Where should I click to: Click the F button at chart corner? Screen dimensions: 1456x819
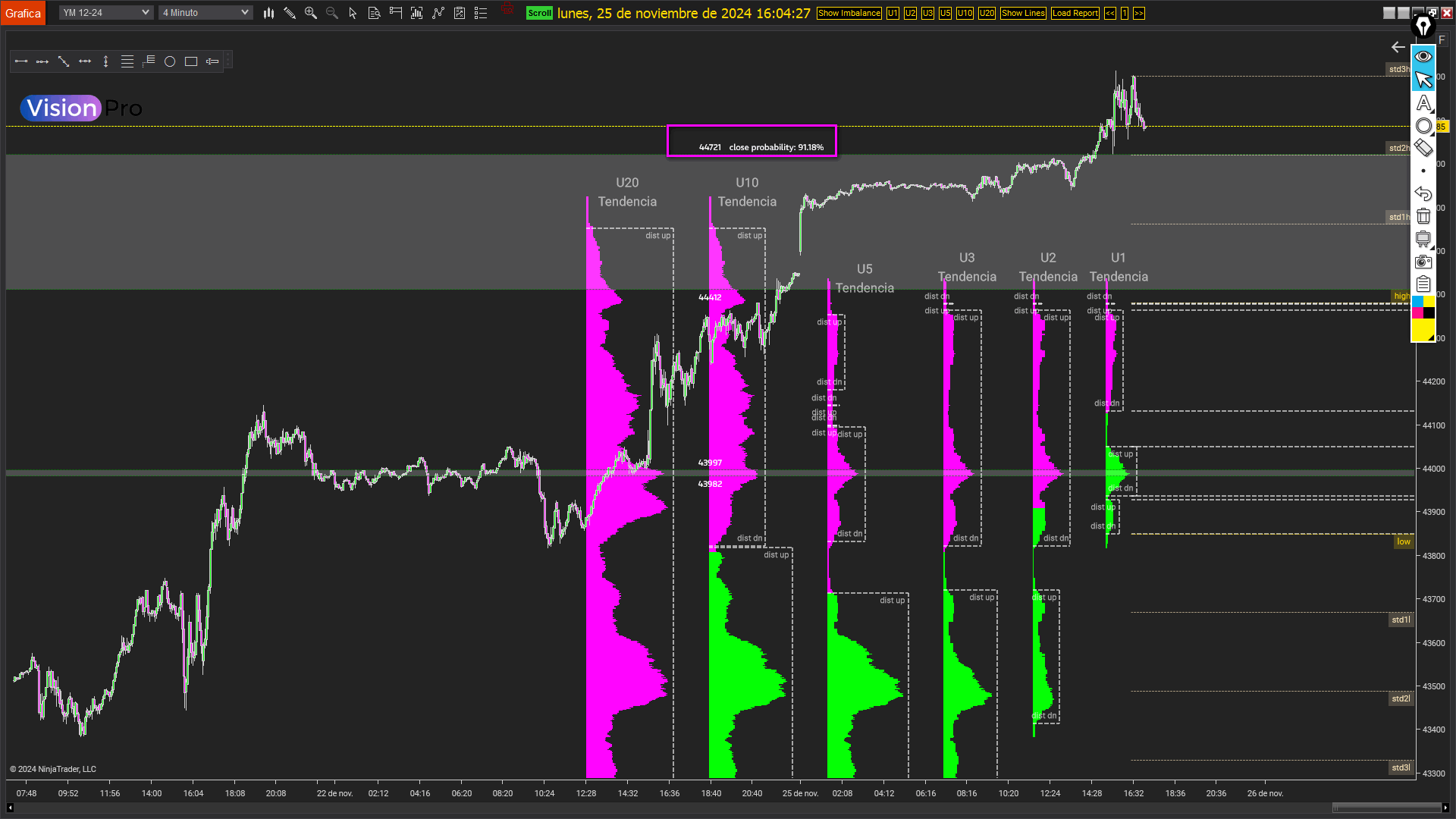[1442, 39]
